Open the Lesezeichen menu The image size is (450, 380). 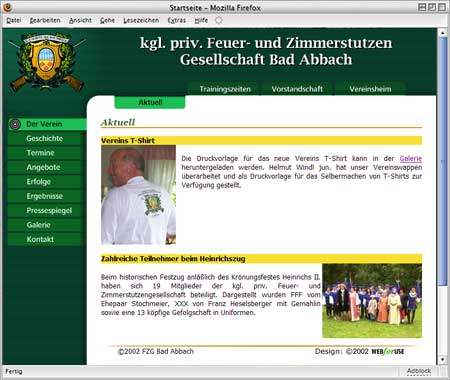(x=141, y=20)
